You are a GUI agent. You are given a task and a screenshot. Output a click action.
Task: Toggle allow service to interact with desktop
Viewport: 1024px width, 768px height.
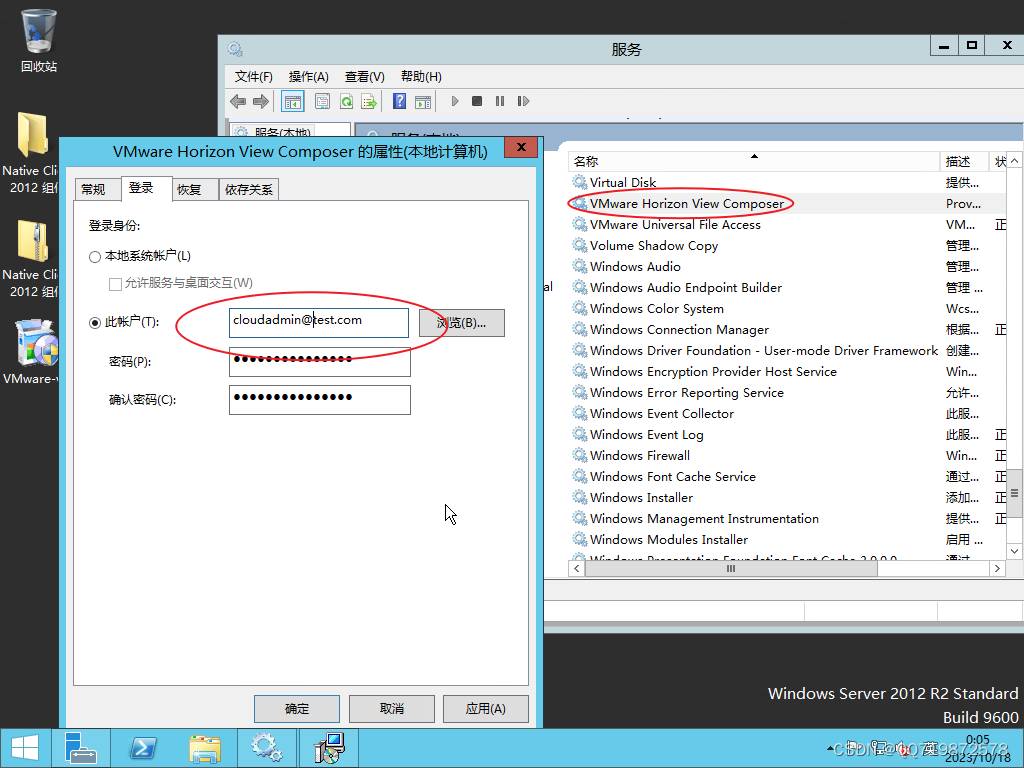(x=116, y=283)
